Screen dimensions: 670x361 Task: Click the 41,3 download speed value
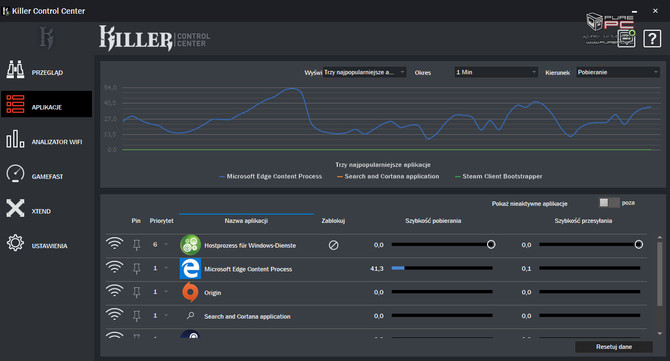pos(376,268)
